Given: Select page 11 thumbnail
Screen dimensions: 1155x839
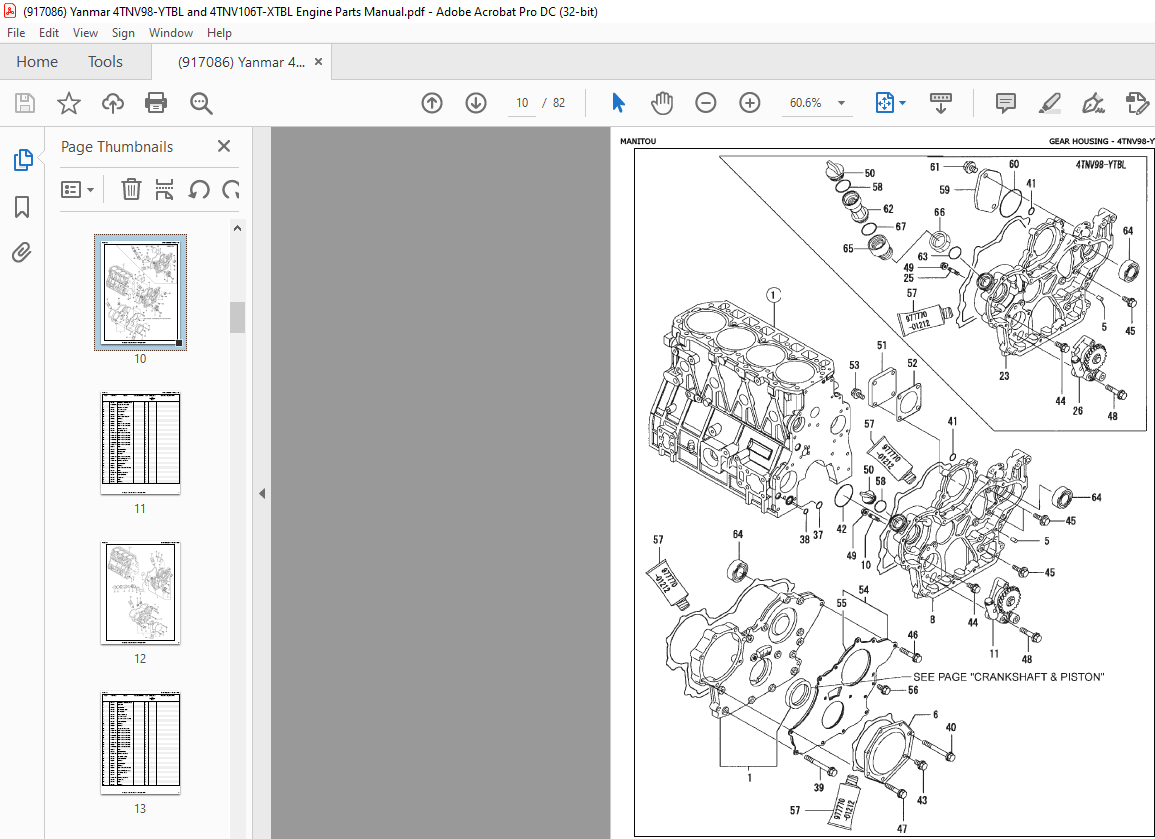Looking at the screenshot, I should pos(140,443).
